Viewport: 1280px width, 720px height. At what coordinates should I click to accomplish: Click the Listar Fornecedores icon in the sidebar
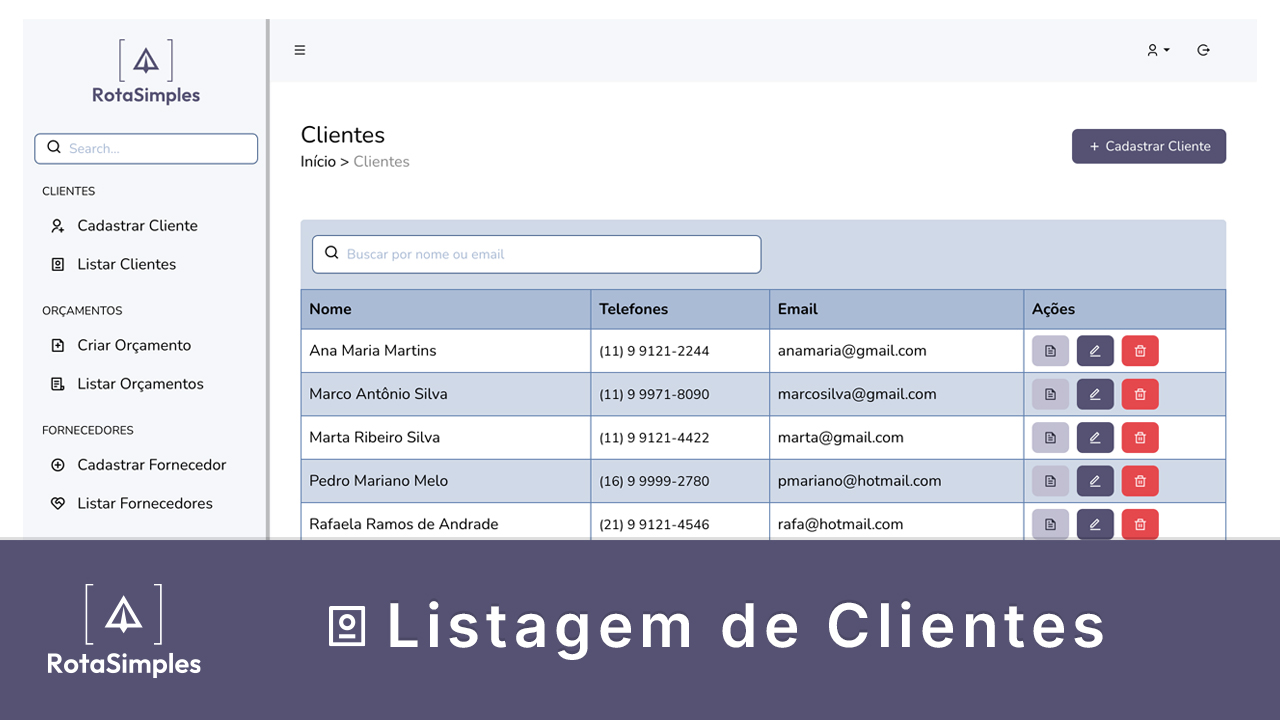(59, 503)
